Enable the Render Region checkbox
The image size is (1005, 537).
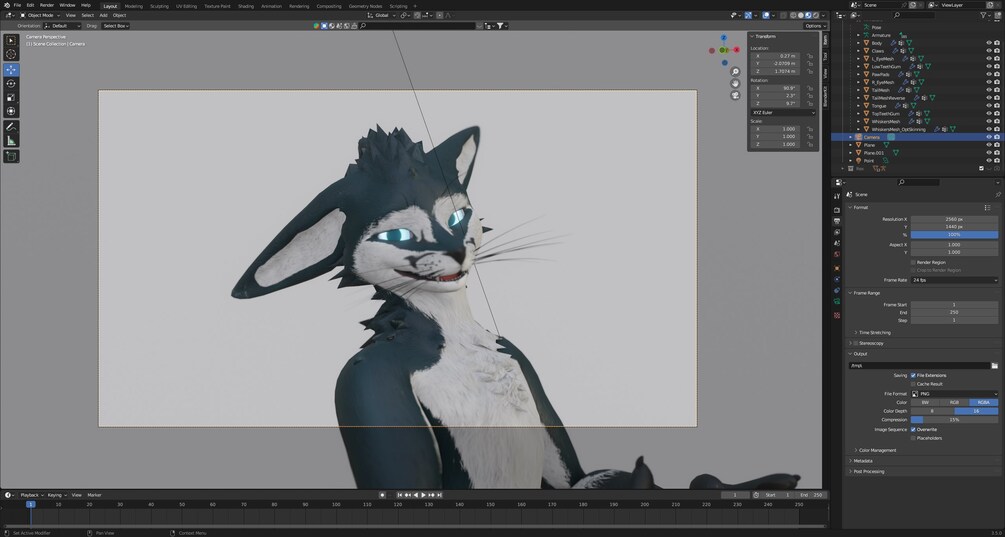coord(913,262)
